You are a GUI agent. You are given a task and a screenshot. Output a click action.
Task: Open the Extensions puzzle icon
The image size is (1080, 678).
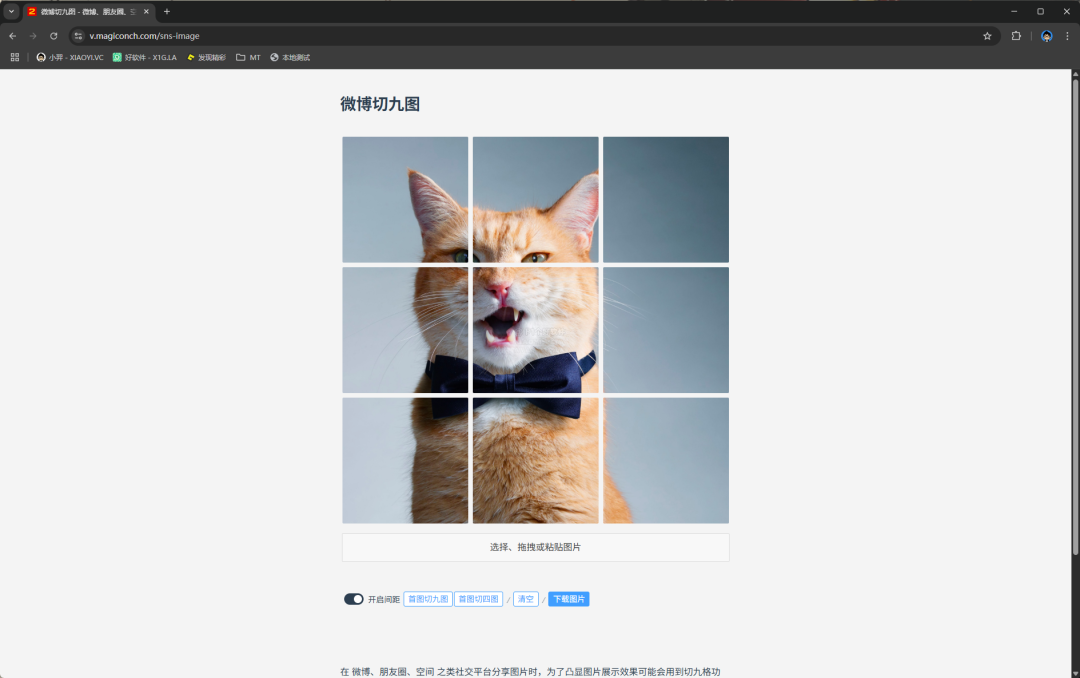[1016, 36]
